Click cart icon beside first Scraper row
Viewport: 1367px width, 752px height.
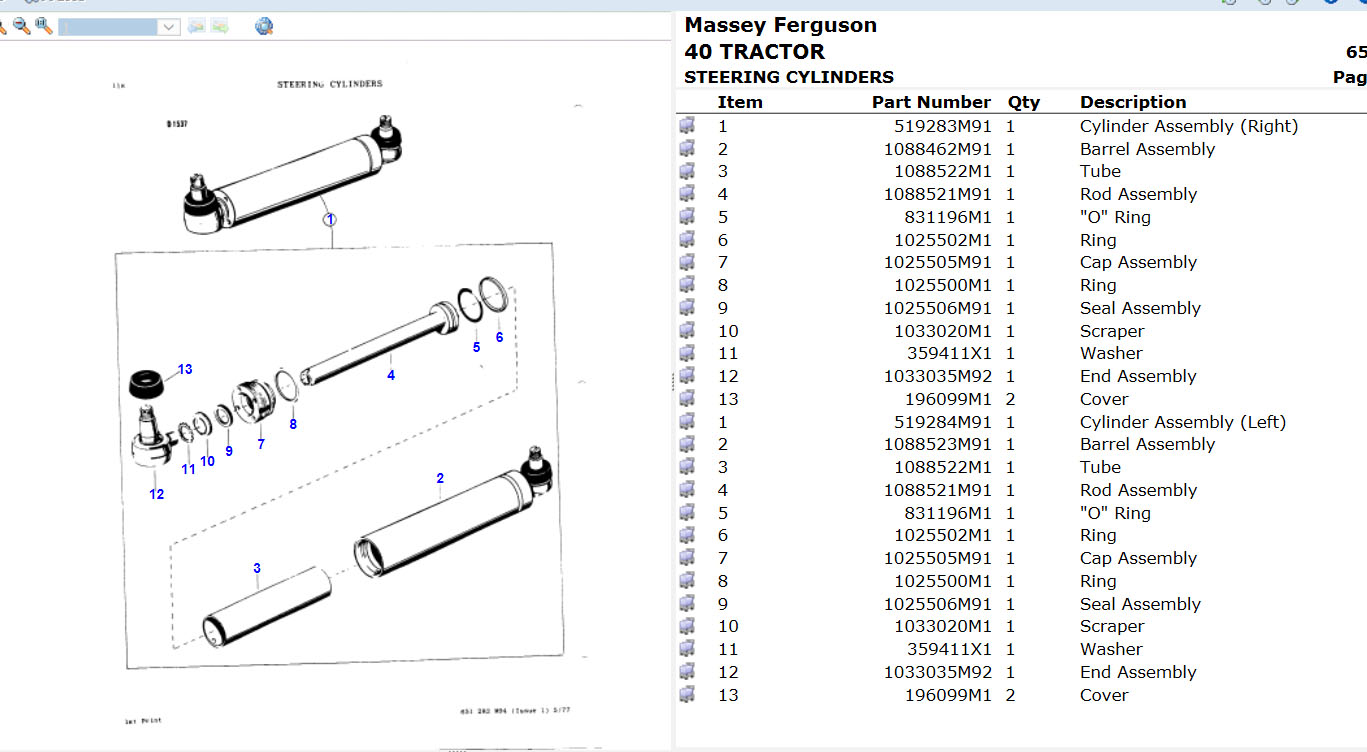(687, 331)
